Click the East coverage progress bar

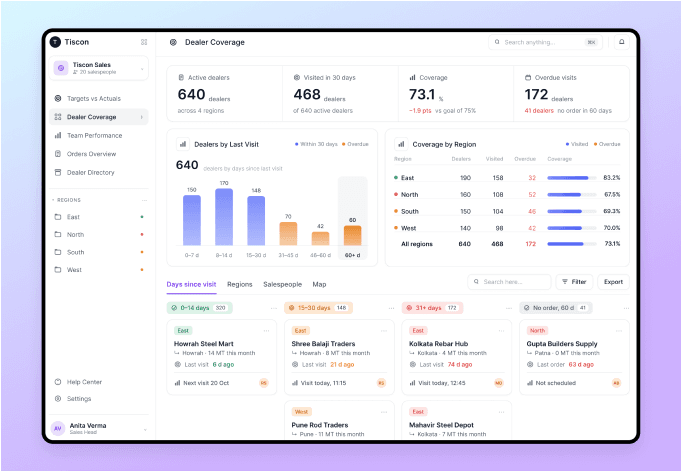tap(572, 178)
